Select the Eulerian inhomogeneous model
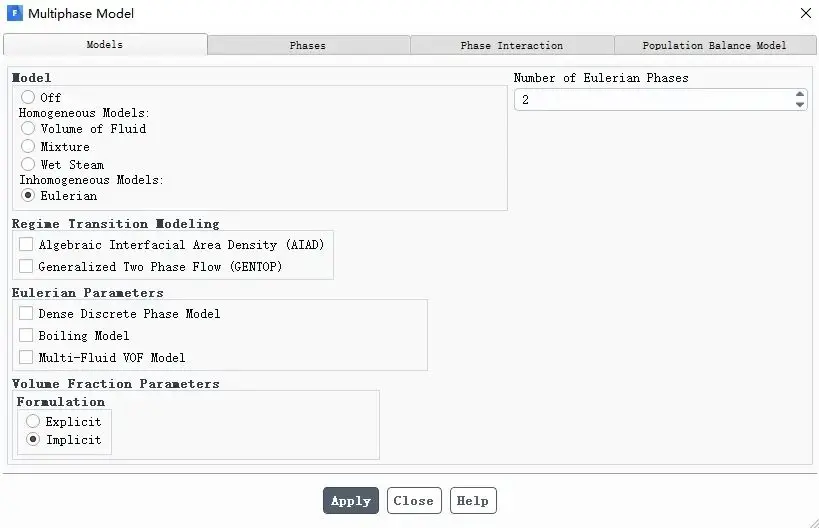The width and height of the screenshot is (819, 528). pyautogui.click(x=28, y=195)
